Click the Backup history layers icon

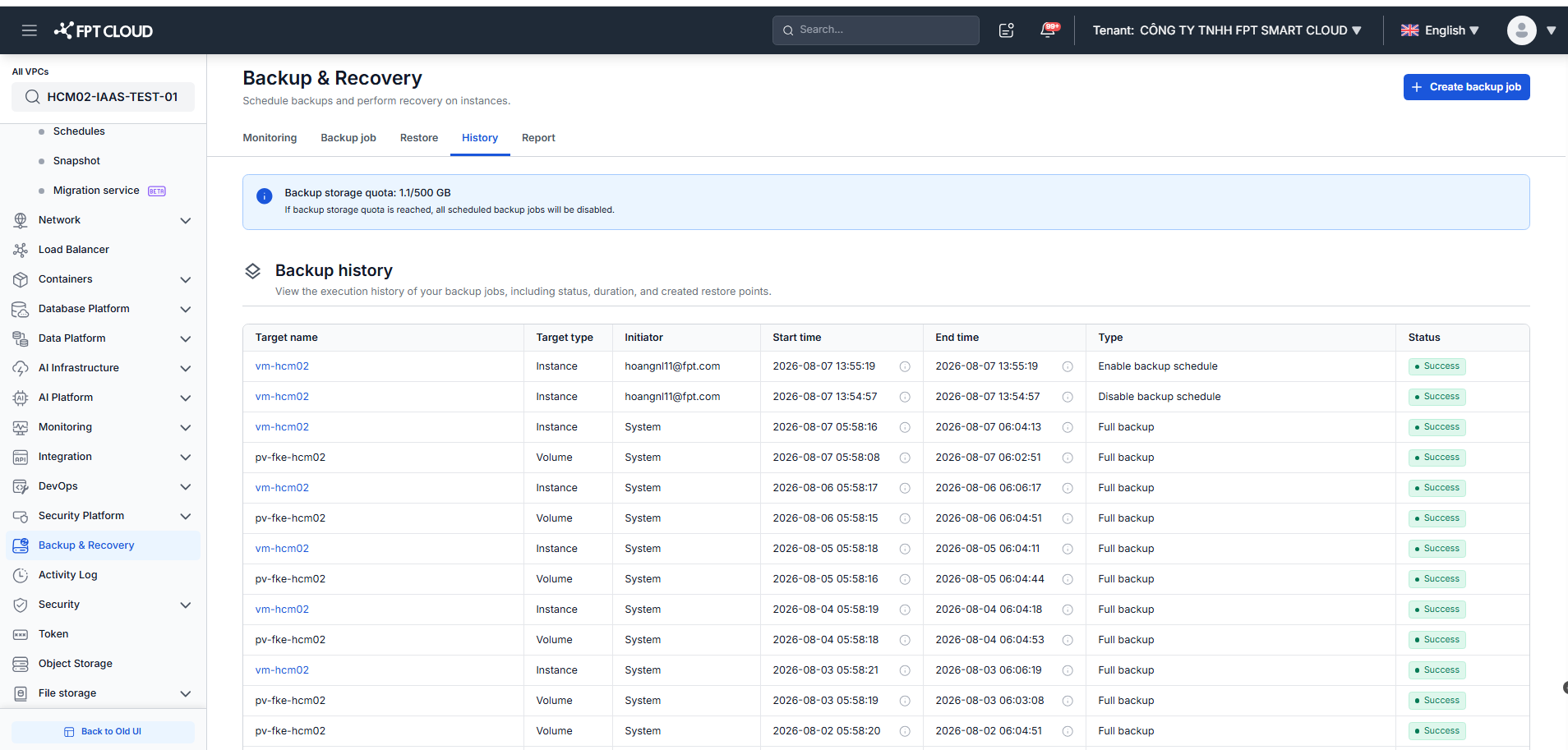click(253, 270)
